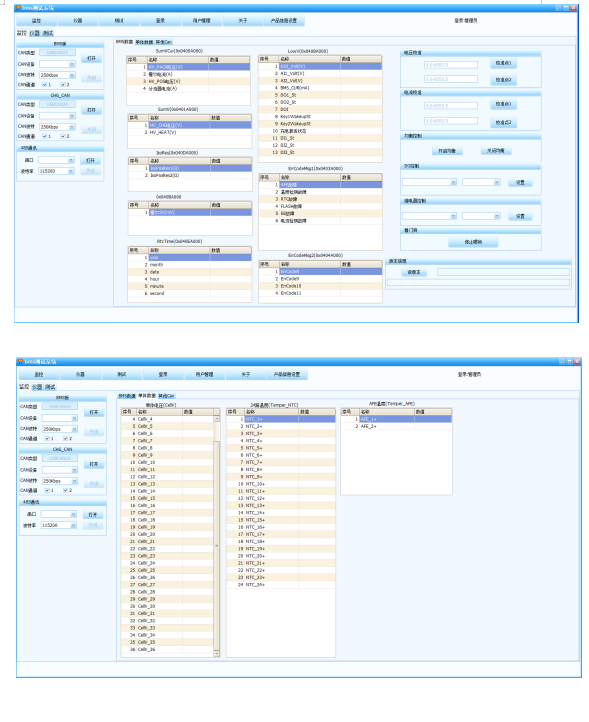This screenshot has height=722, width=589.
Task: Click scroll-up arrow of cell voltage list
Action: pyautogui.click(x=216, y=419)
